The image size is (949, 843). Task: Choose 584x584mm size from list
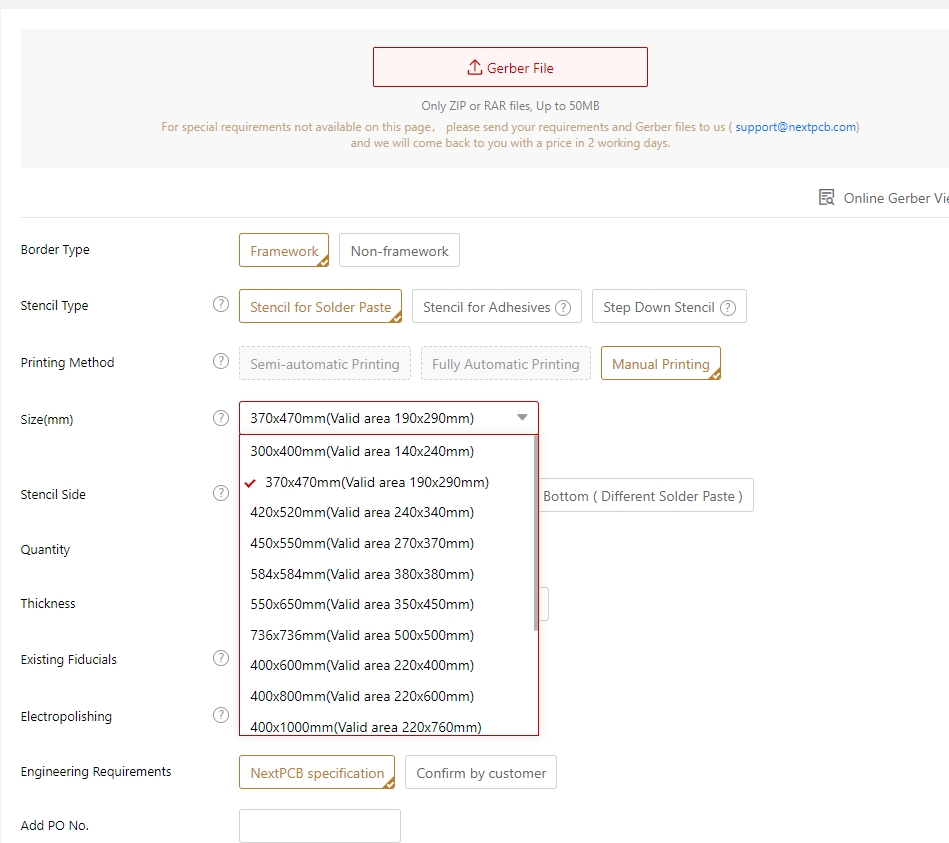pyautogui.click(x=362, y=574)
